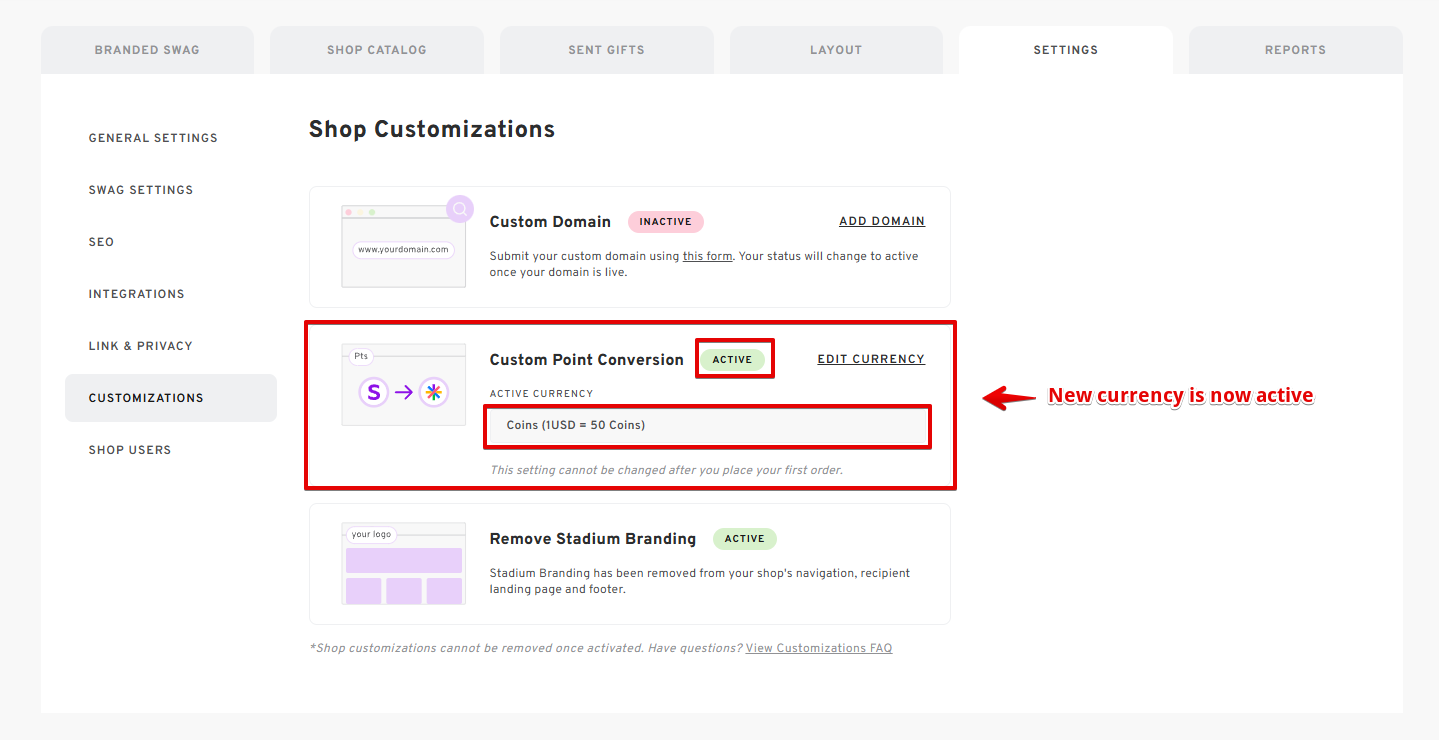Select Shop Users in the sidebar
1439x740 pixels.
[x=130, y=450]
